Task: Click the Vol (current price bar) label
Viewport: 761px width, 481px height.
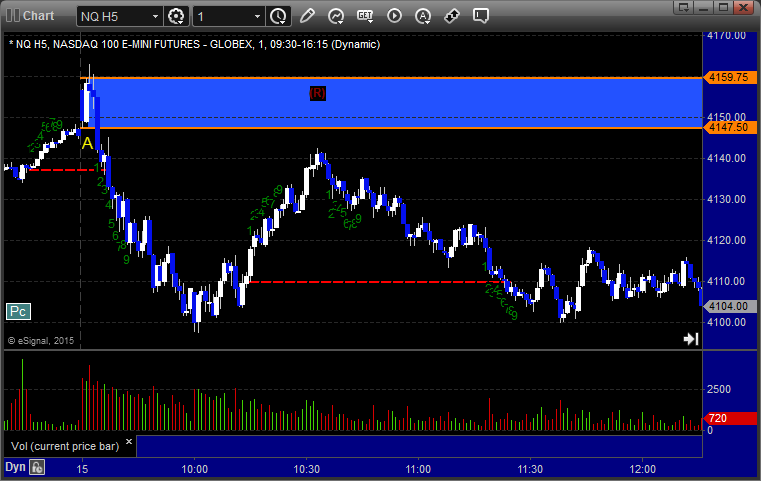Action: 65,446
